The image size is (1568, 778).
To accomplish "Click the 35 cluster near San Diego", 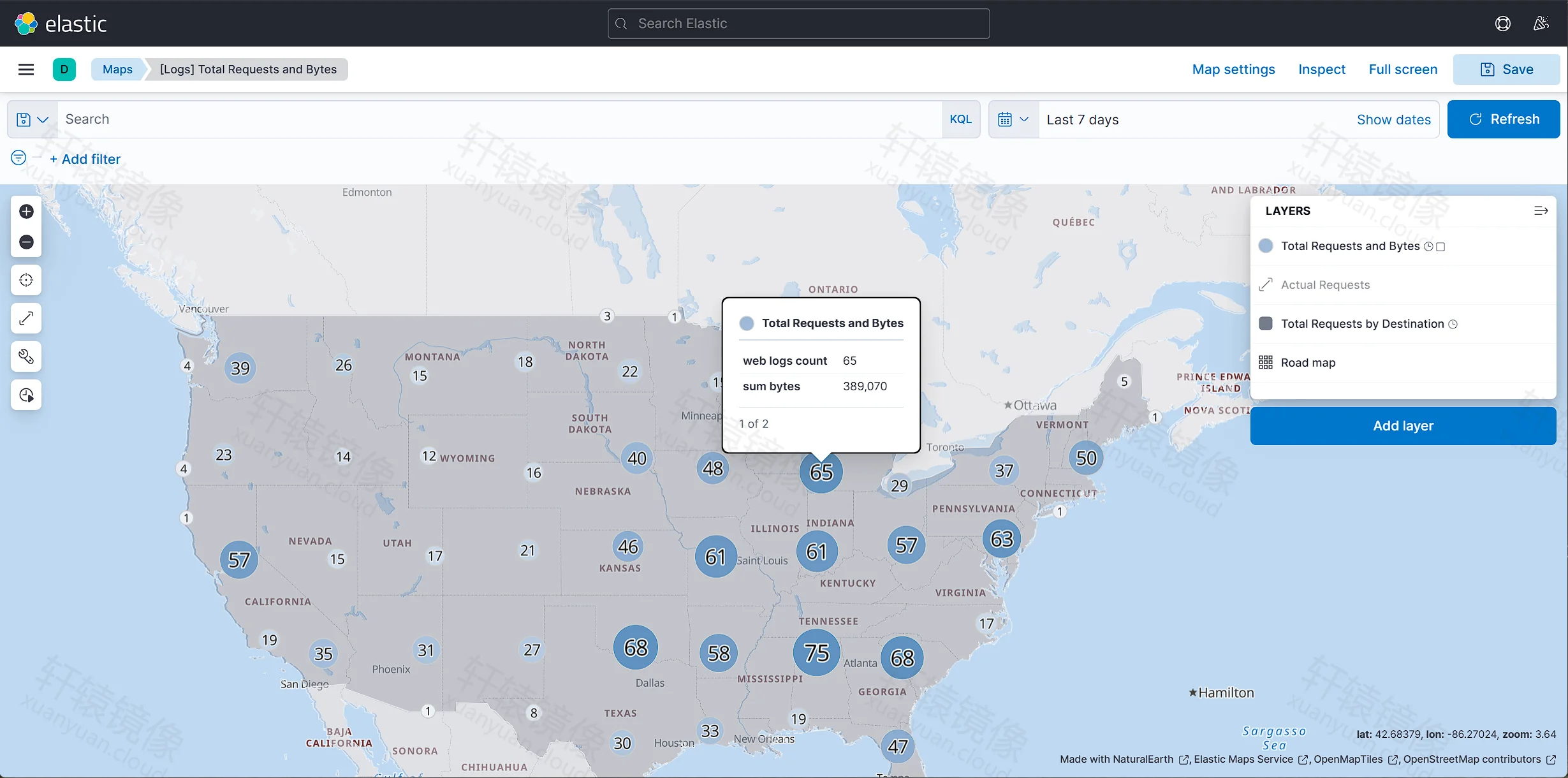I will (x=323, y=654).
